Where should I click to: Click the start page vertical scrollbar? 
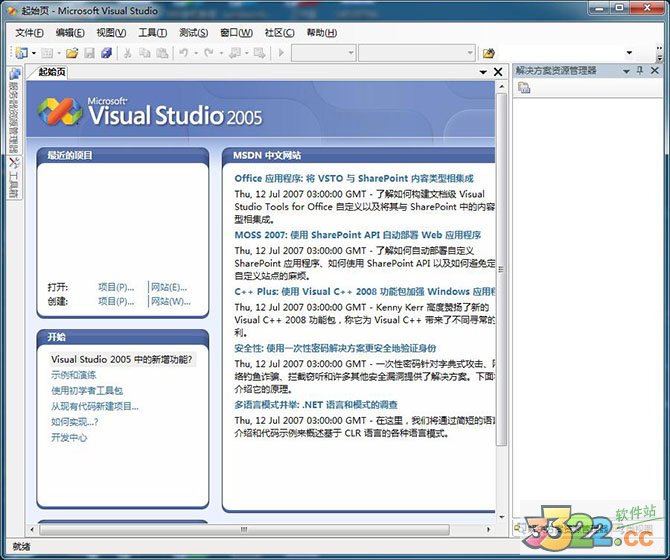(501, 300)
